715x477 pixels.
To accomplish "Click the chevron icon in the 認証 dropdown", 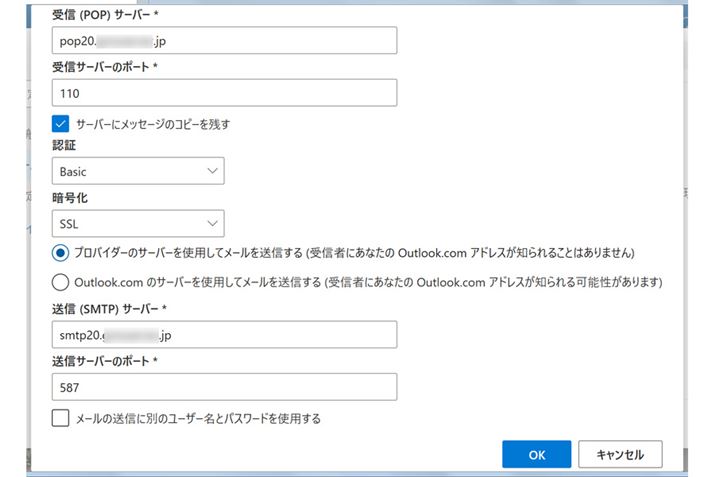I will click(x=211, y=172).
